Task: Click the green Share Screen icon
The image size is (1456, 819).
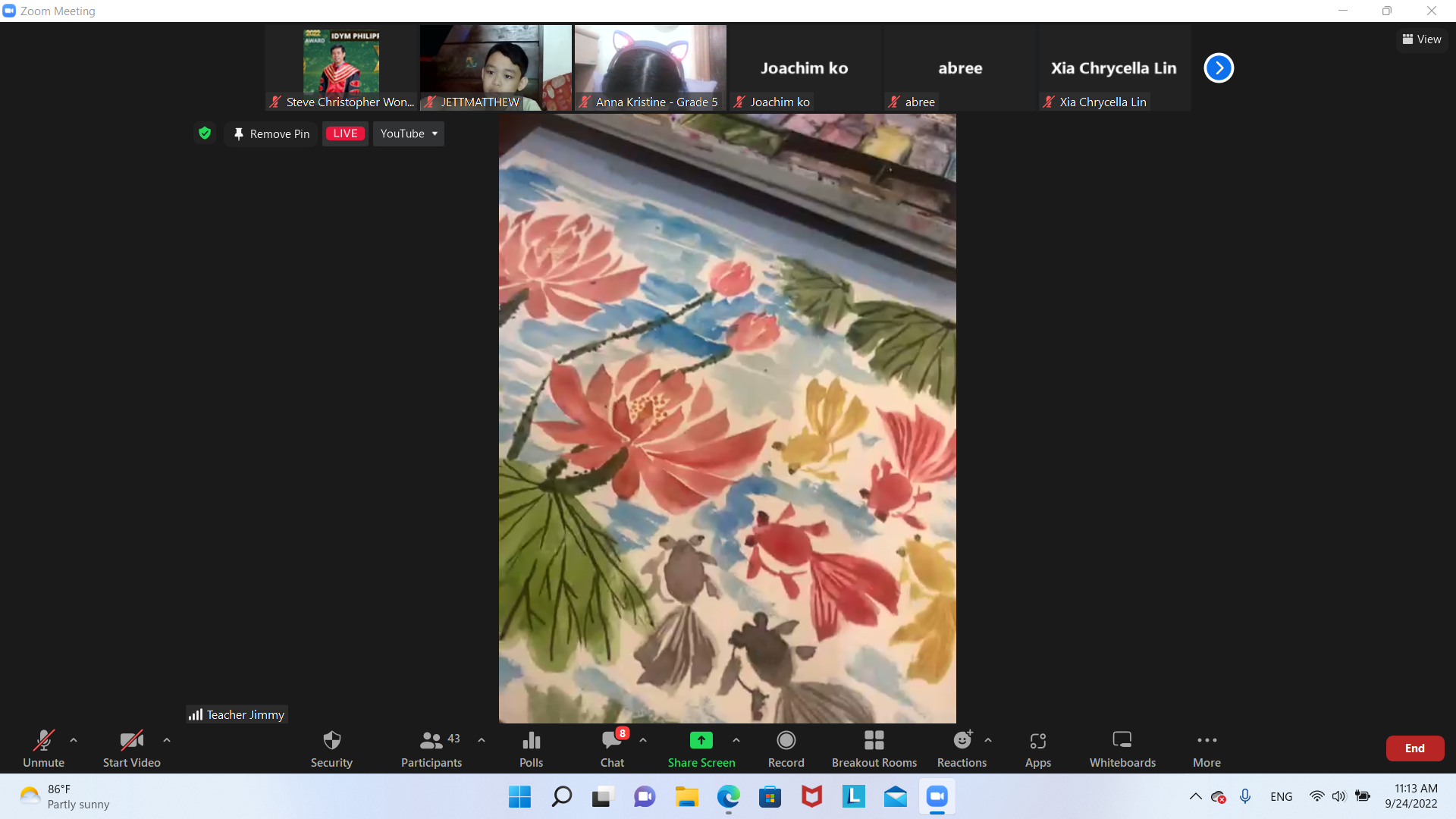Action: tap(701, 740)
